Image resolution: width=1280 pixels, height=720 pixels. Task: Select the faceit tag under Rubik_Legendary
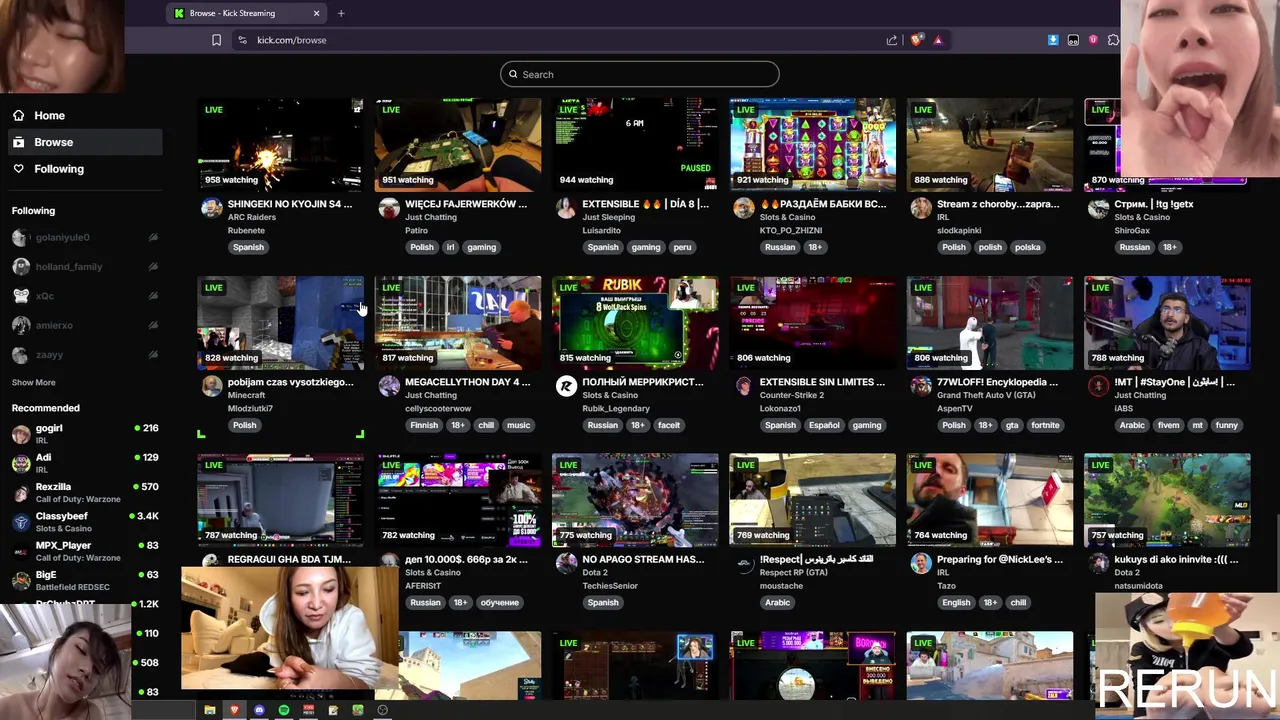[x=669, y=425]
